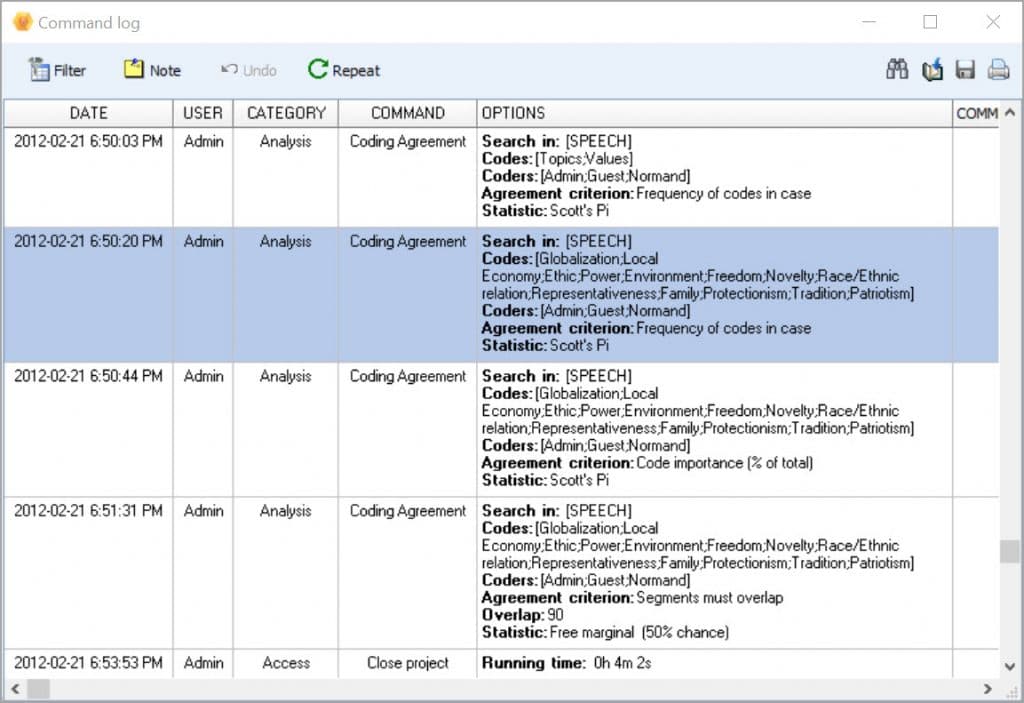Click the application icon in the title bar

[21, 21]
